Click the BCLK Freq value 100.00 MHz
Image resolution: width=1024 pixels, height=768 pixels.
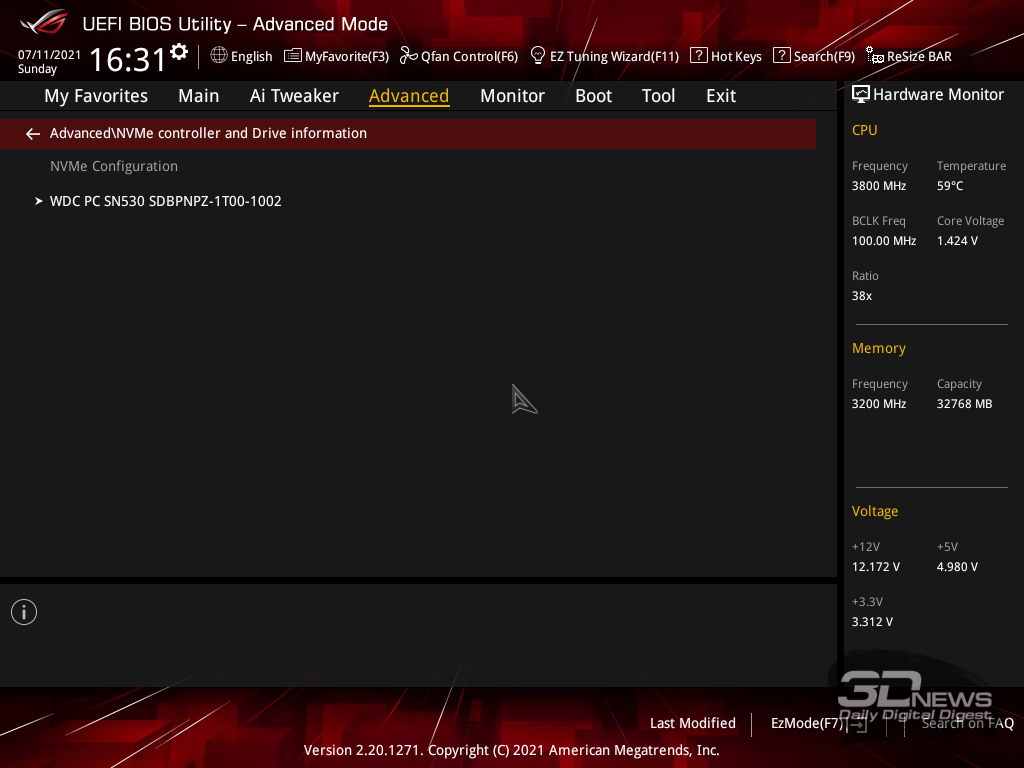pyautogui.click(x=884, y=240)
